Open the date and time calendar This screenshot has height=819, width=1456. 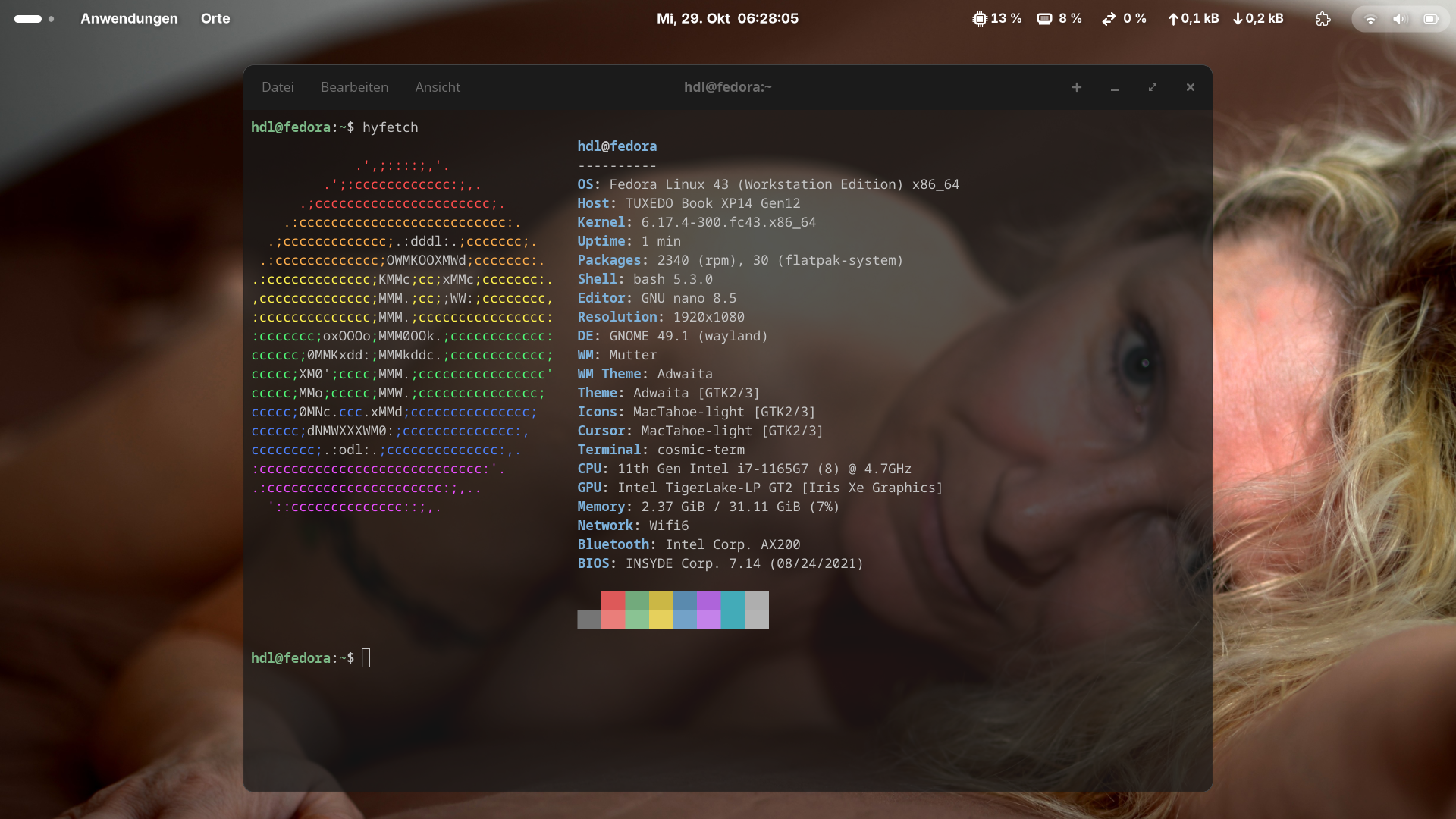point(727,18)
